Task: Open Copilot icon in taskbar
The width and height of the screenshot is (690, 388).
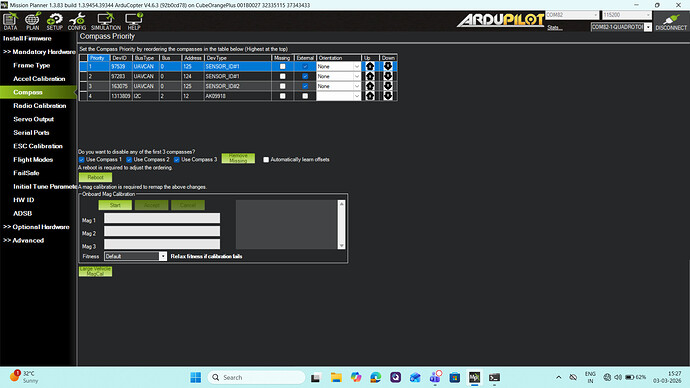Action: (x=356, y=377)
